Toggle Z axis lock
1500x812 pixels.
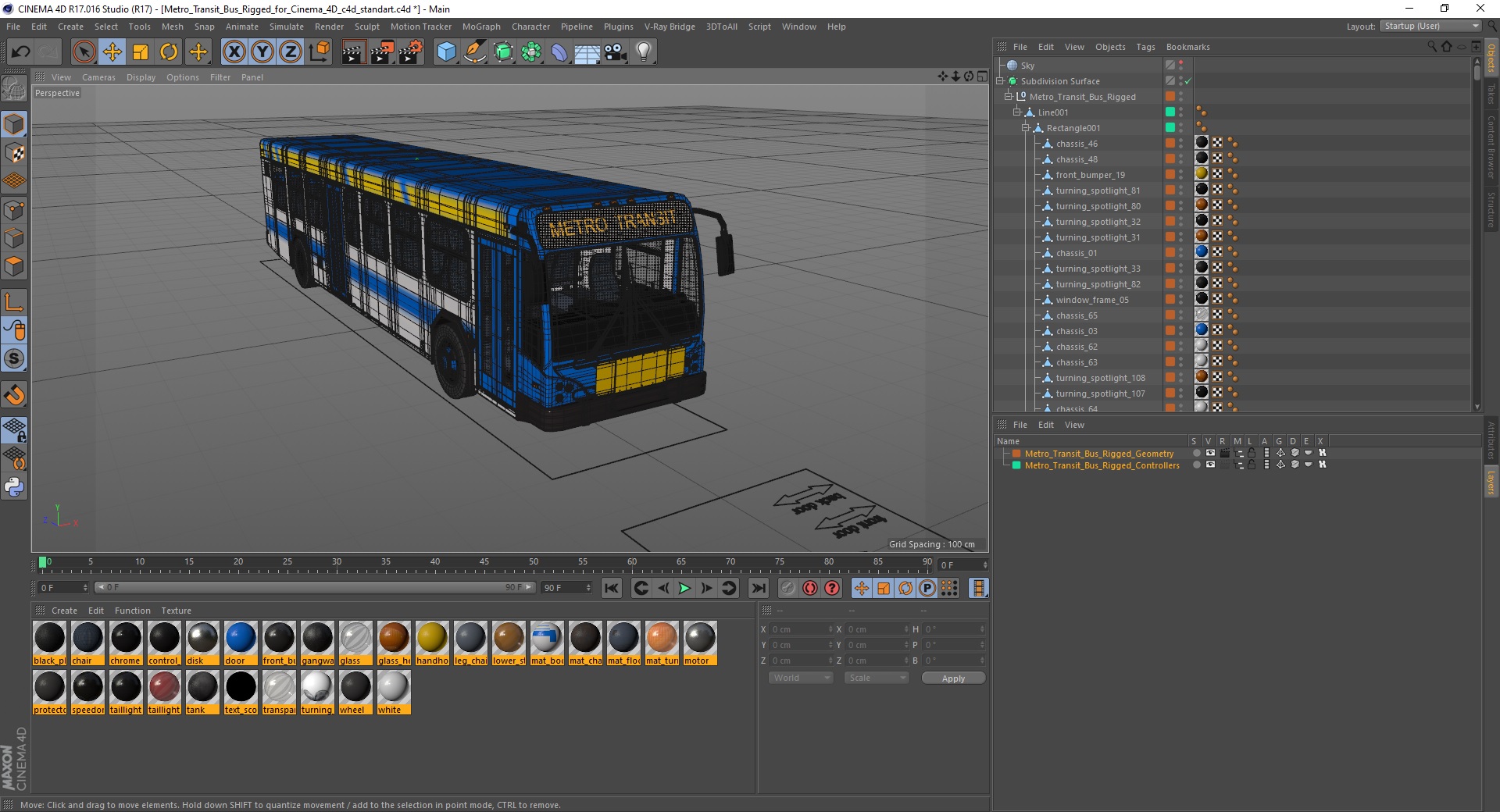pyautogui.click(x=291, y=52)
